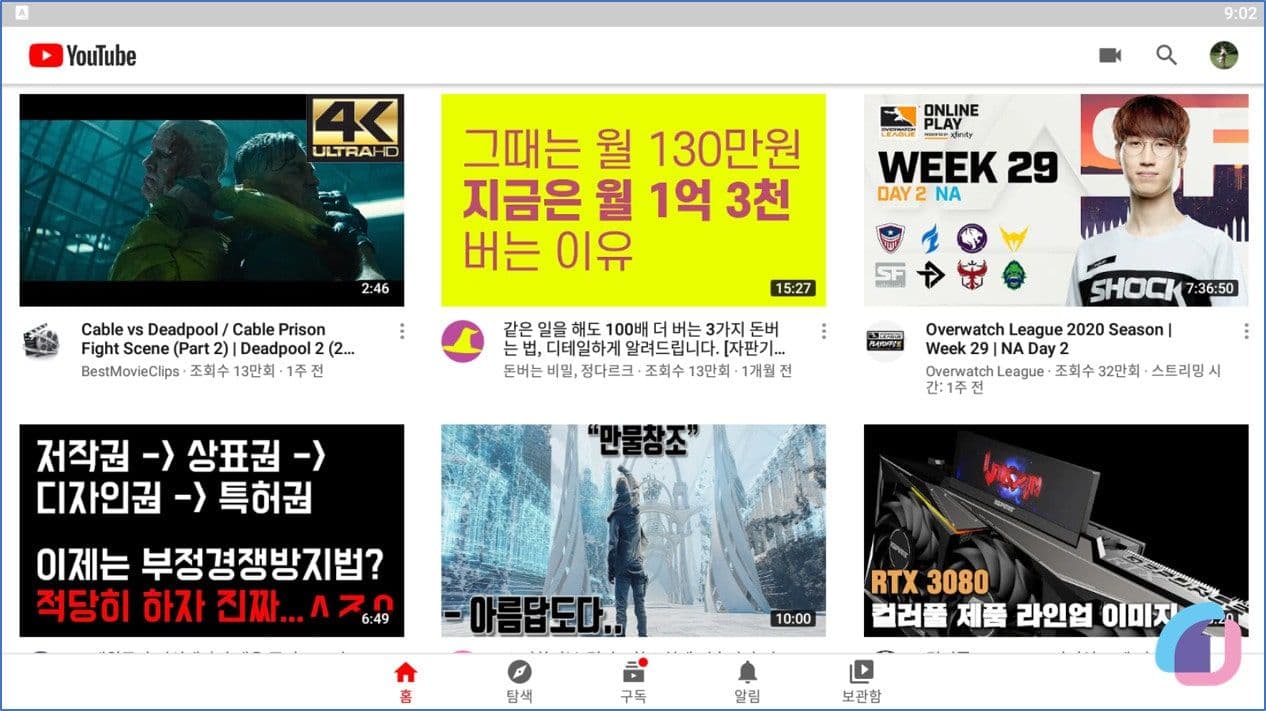Open the video camera upload icon
Image resolution: width=1266 pixels, height=711 pixels.
[1110, 55]
